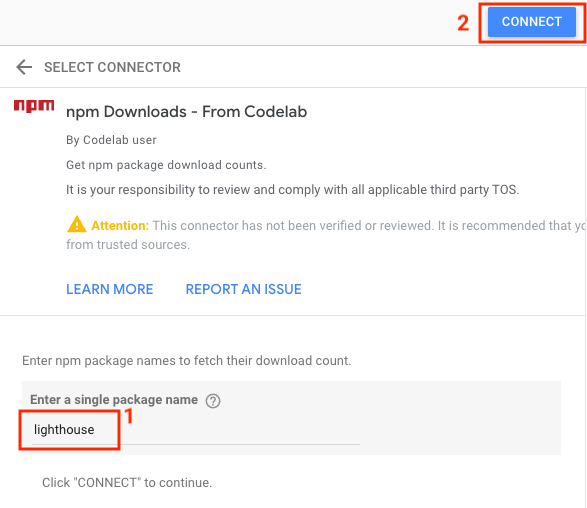The image size is (587, 508).
Task: Go back using the left arrow icon
Action: pyautogui.click(x=24, y=67)
